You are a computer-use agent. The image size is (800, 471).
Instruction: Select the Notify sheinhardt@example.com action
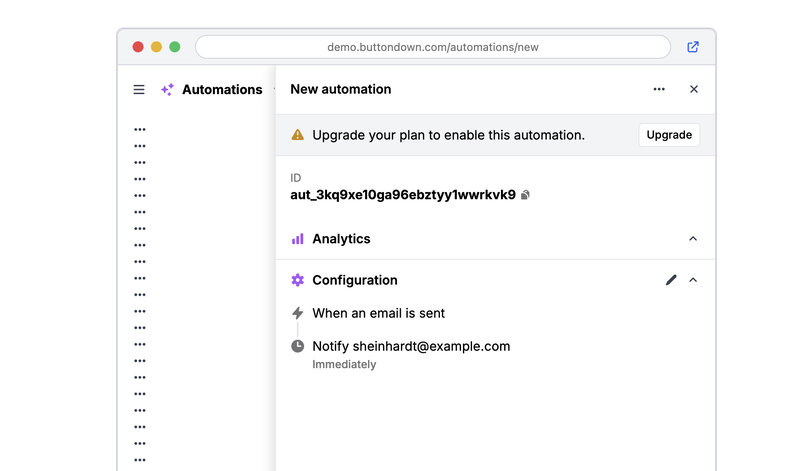click(x=411, y=346)
